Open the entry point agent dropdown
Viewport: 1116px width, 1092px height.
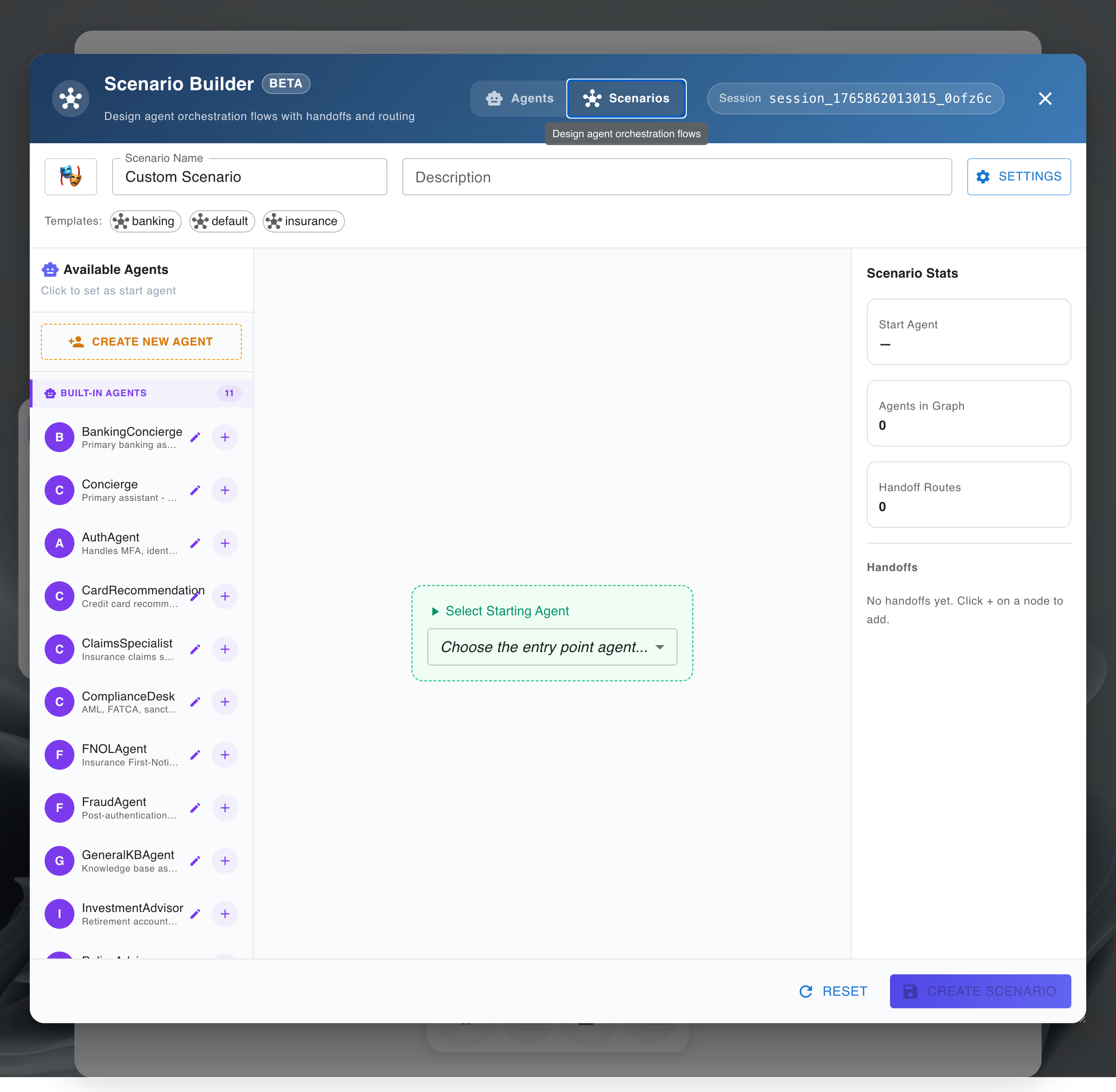[x=551, y=647]
